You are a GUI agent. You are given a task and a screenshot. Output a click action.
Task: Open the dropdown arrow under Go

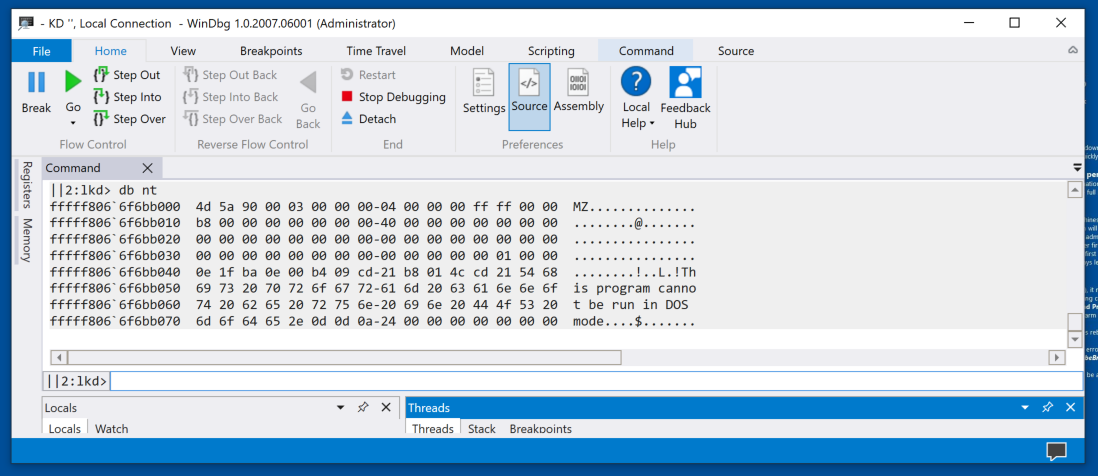(x=73, y=123)
